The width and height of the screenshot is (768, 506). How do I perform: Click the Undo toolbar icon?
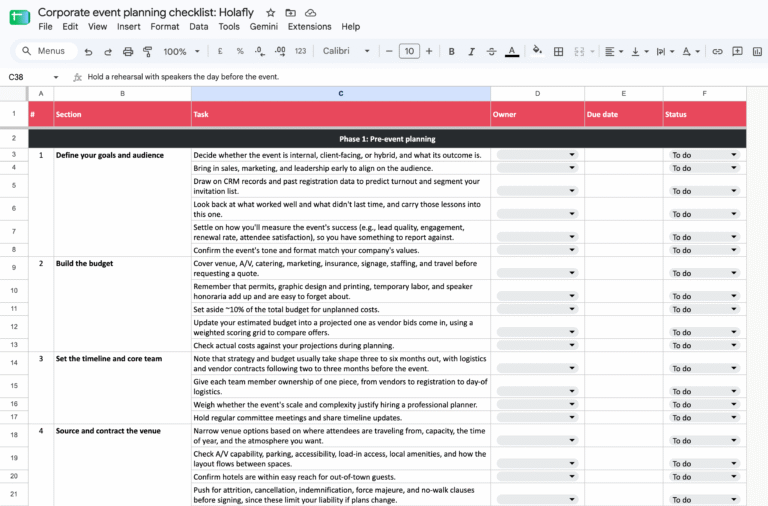(x=88, y=51)
